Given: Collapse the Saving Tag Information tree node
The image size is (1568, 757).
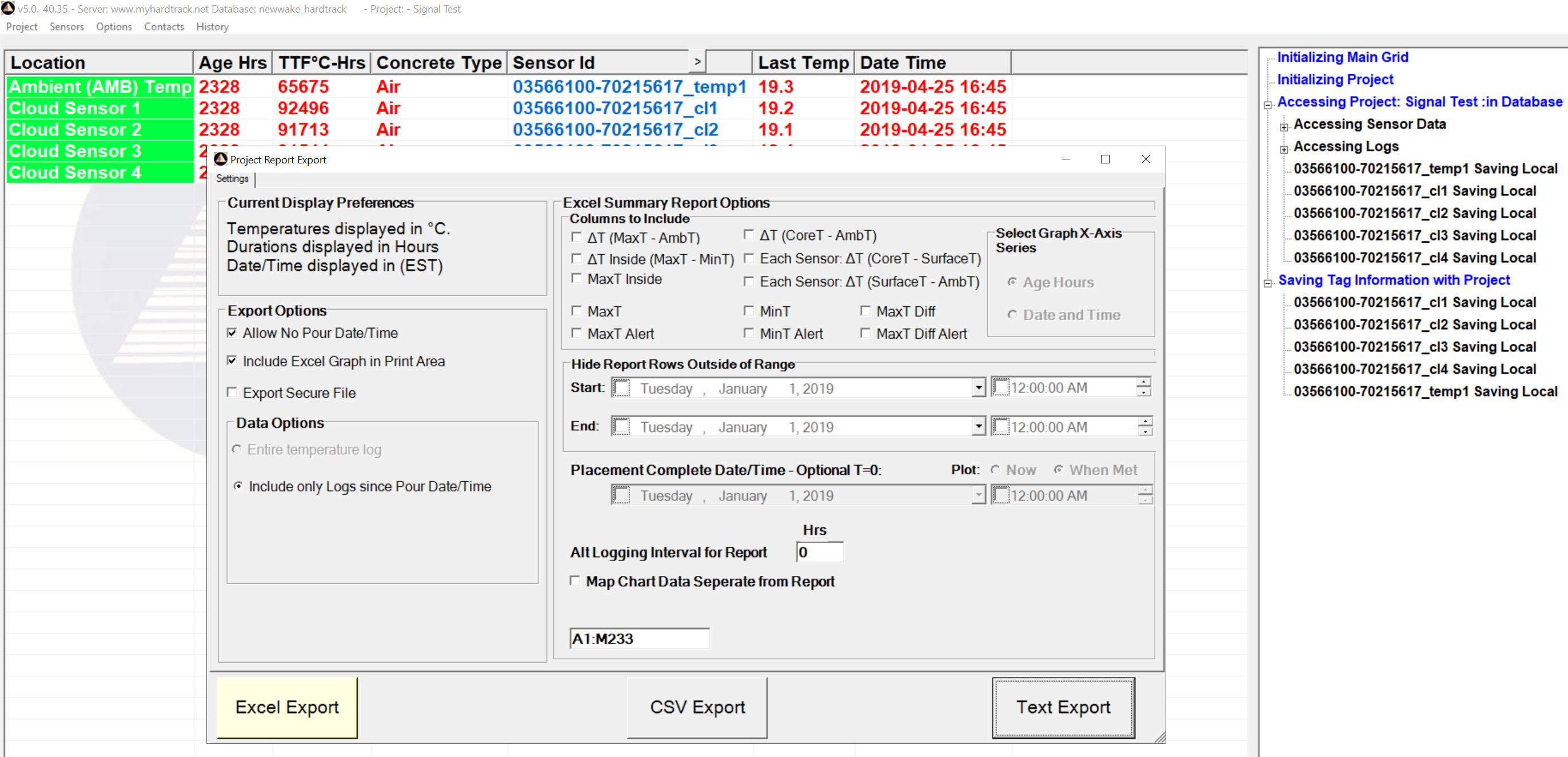Looking at the screenshot, I should (1268, 283).
